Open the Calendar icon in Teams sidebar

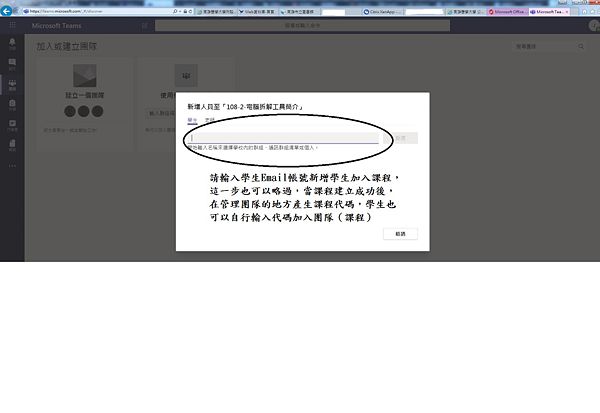(12, 126)
